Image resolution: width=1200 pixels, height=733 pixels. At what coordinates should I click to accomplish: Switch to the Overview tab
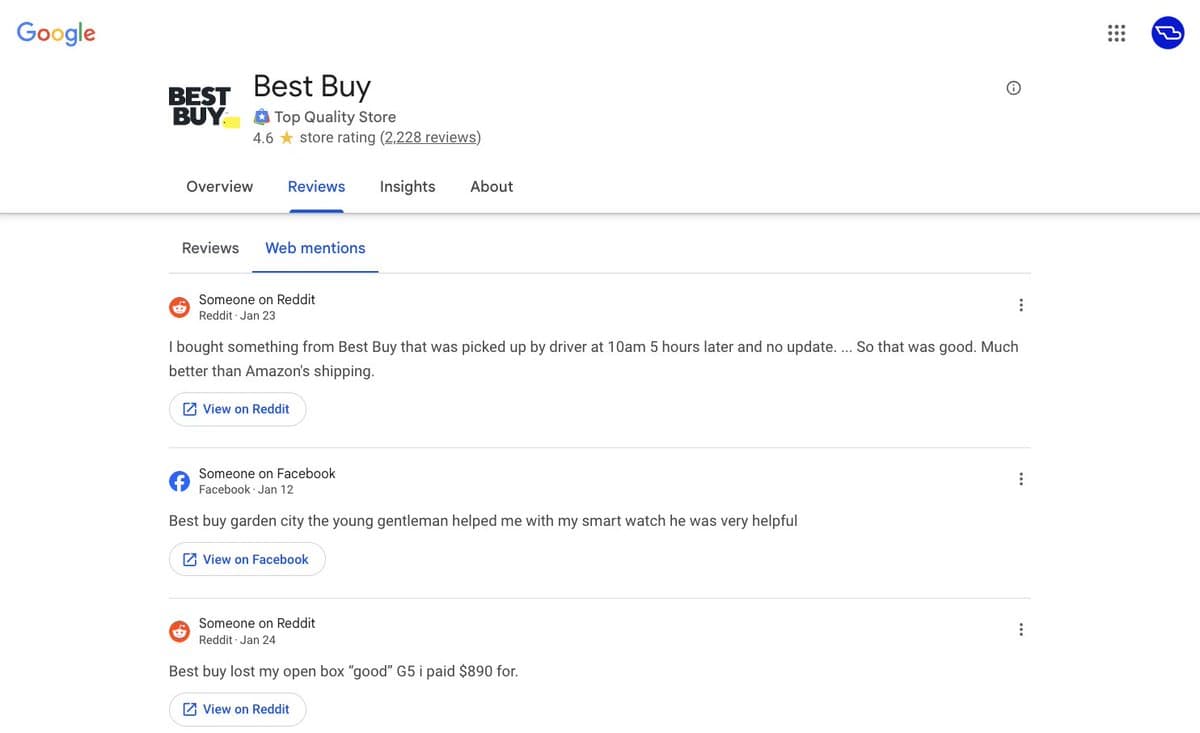click(x=219, y=186)
